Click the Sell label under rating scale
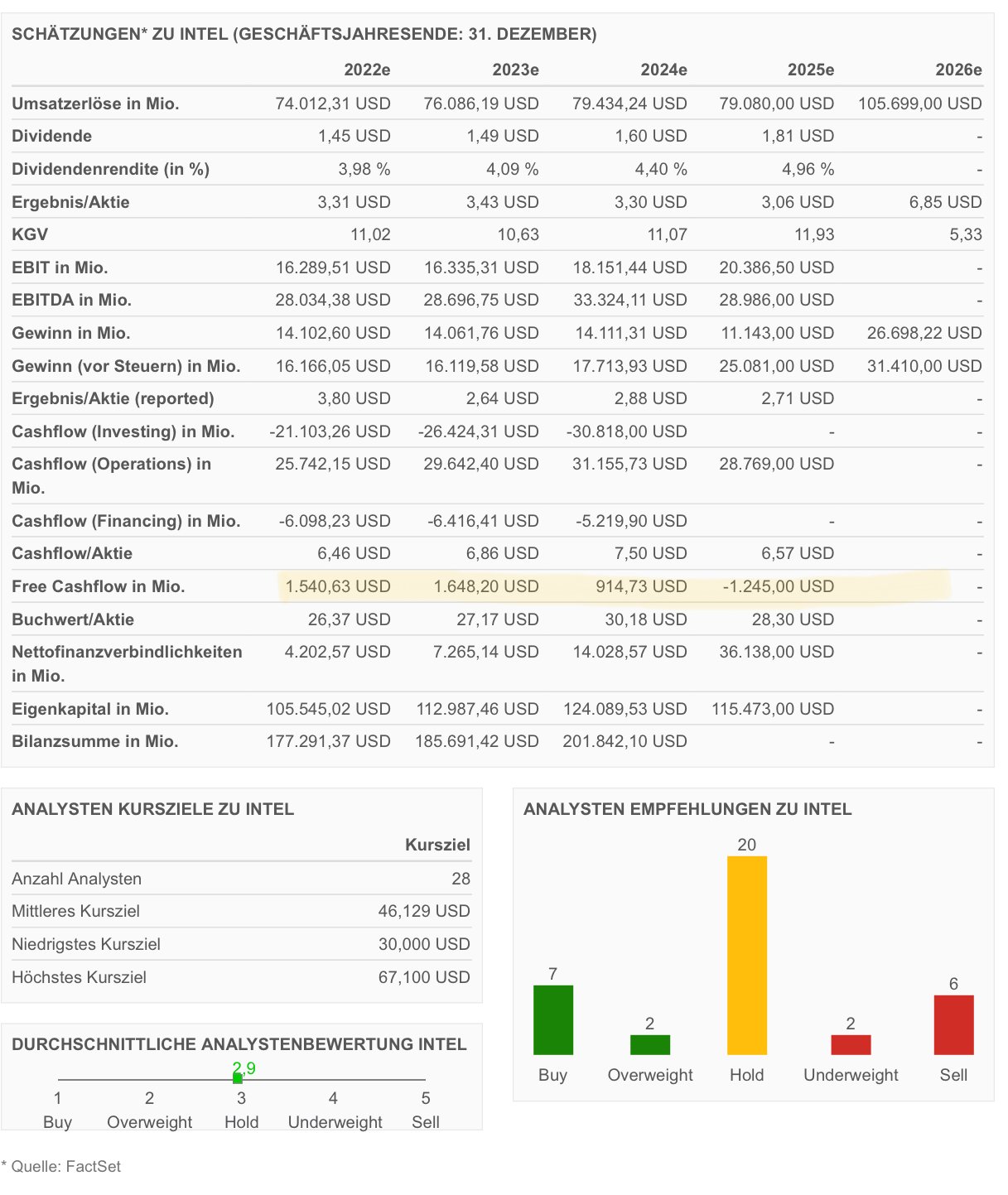The width and height of the screenshot is (1008, 1195). pyautogui.click(x=426, y=1122)
